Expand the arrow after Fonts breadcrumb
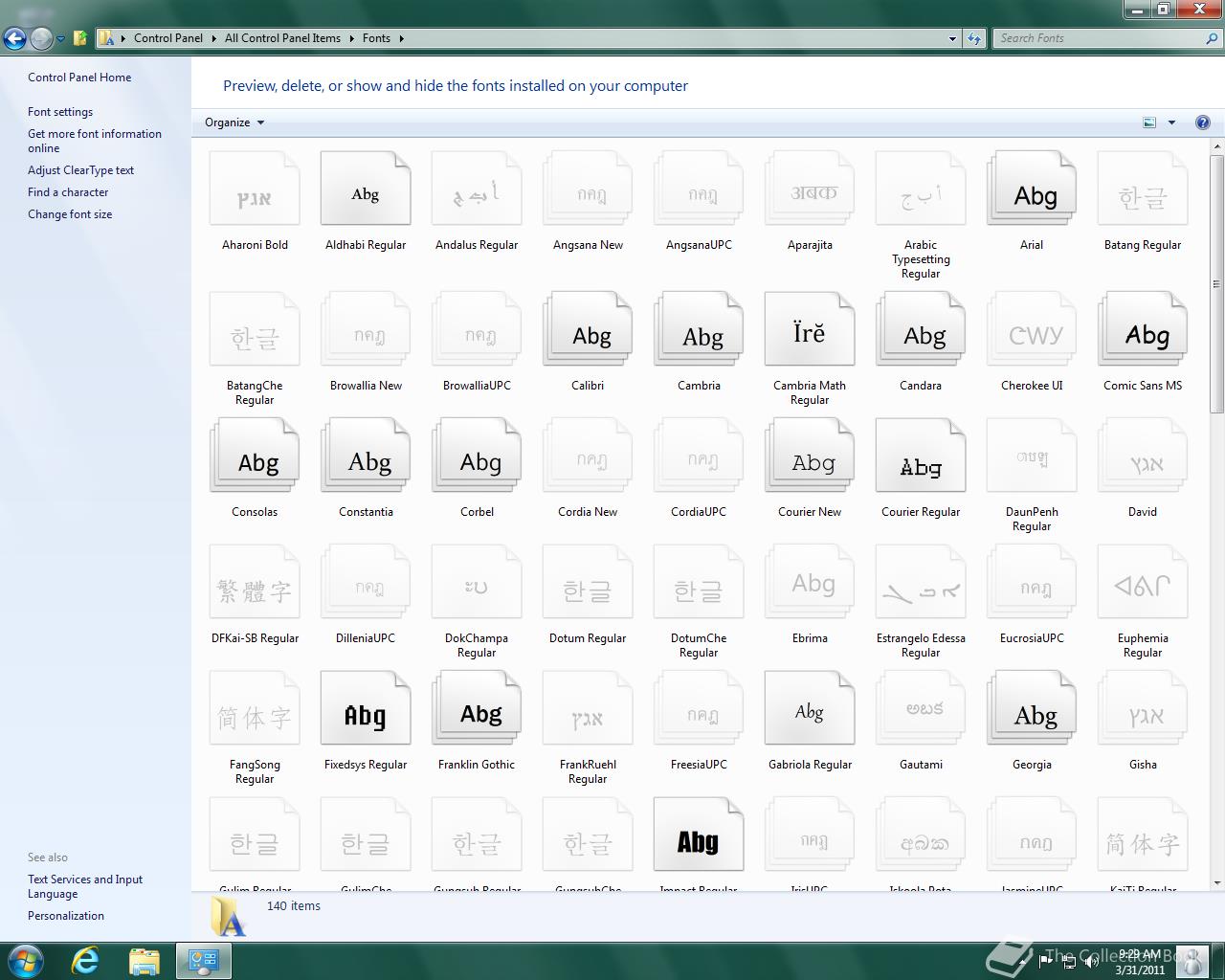 click(x=401, y=38)
